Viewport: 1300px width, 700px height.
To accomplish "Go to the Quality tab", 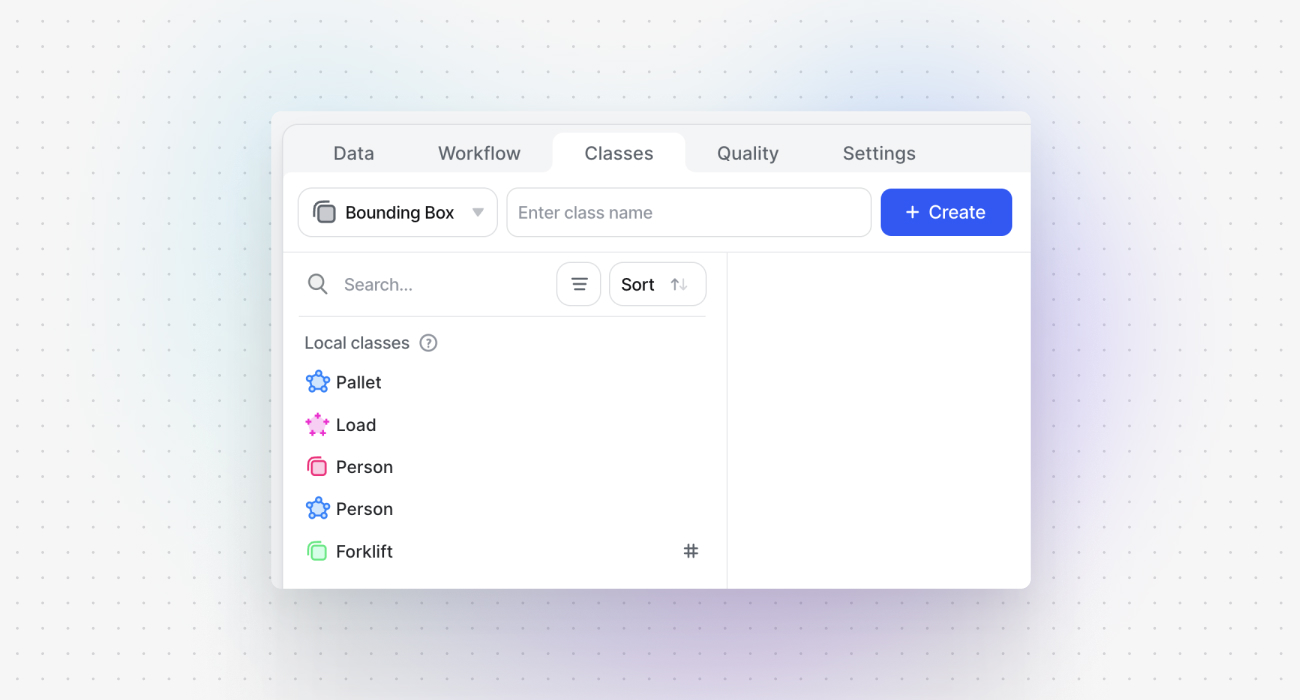I will point(748,153).
